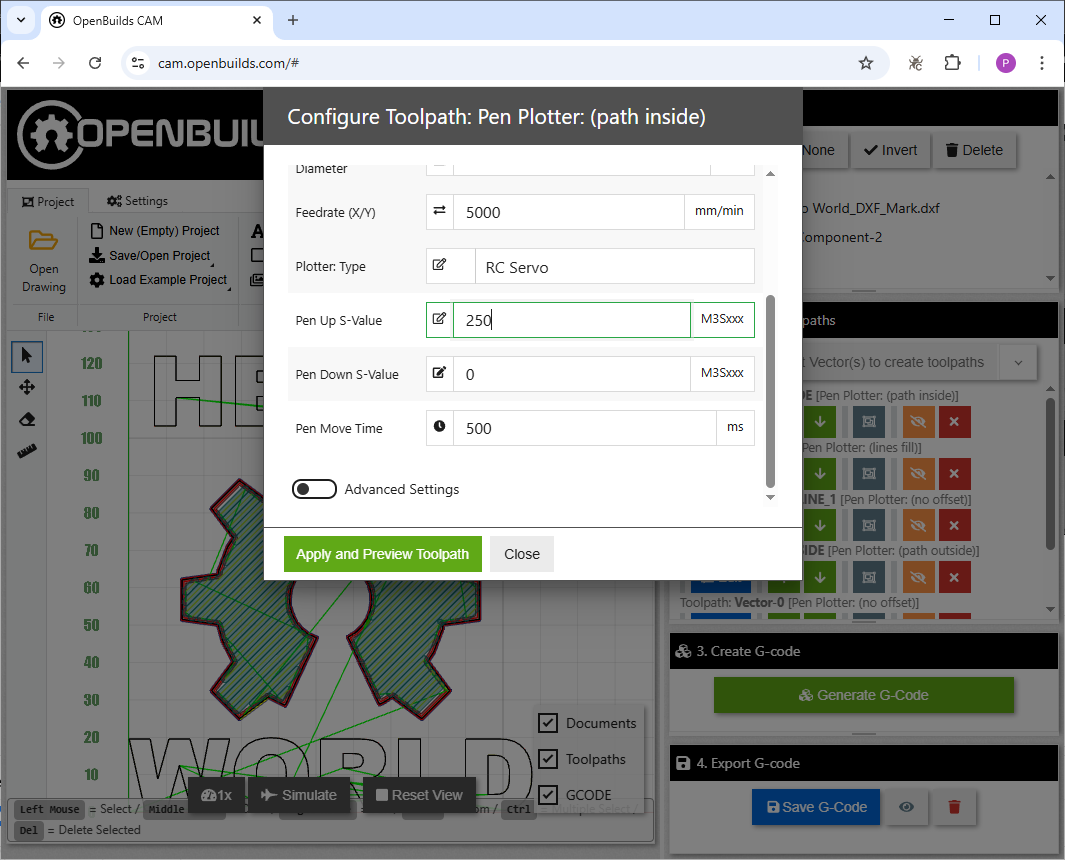Open the browser extensions puzzle icon
The height and width of the screenshot is (860, 1065).
[952, 63]
